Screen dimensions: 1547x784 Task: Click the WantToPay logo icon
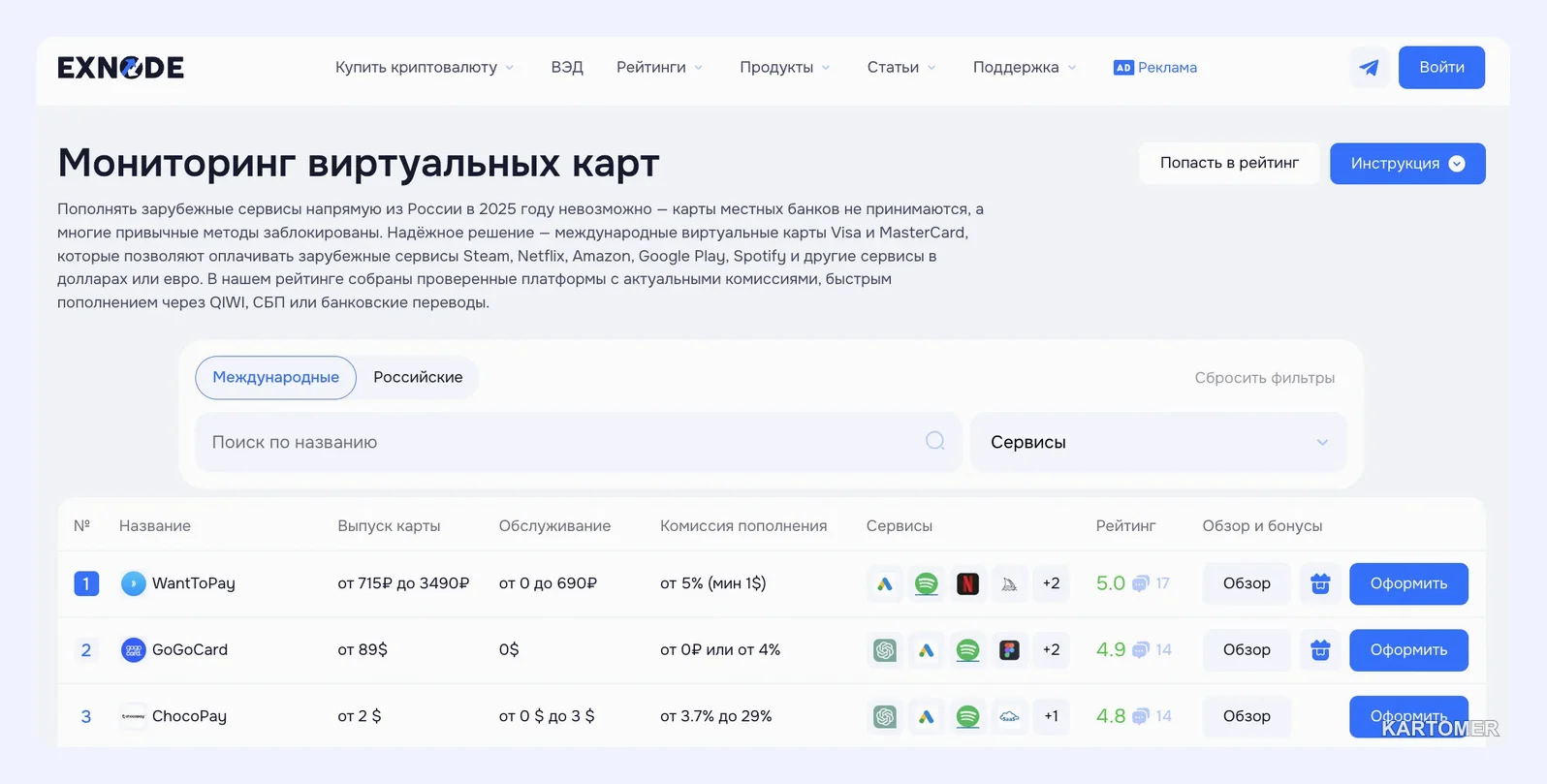point(133,583)
